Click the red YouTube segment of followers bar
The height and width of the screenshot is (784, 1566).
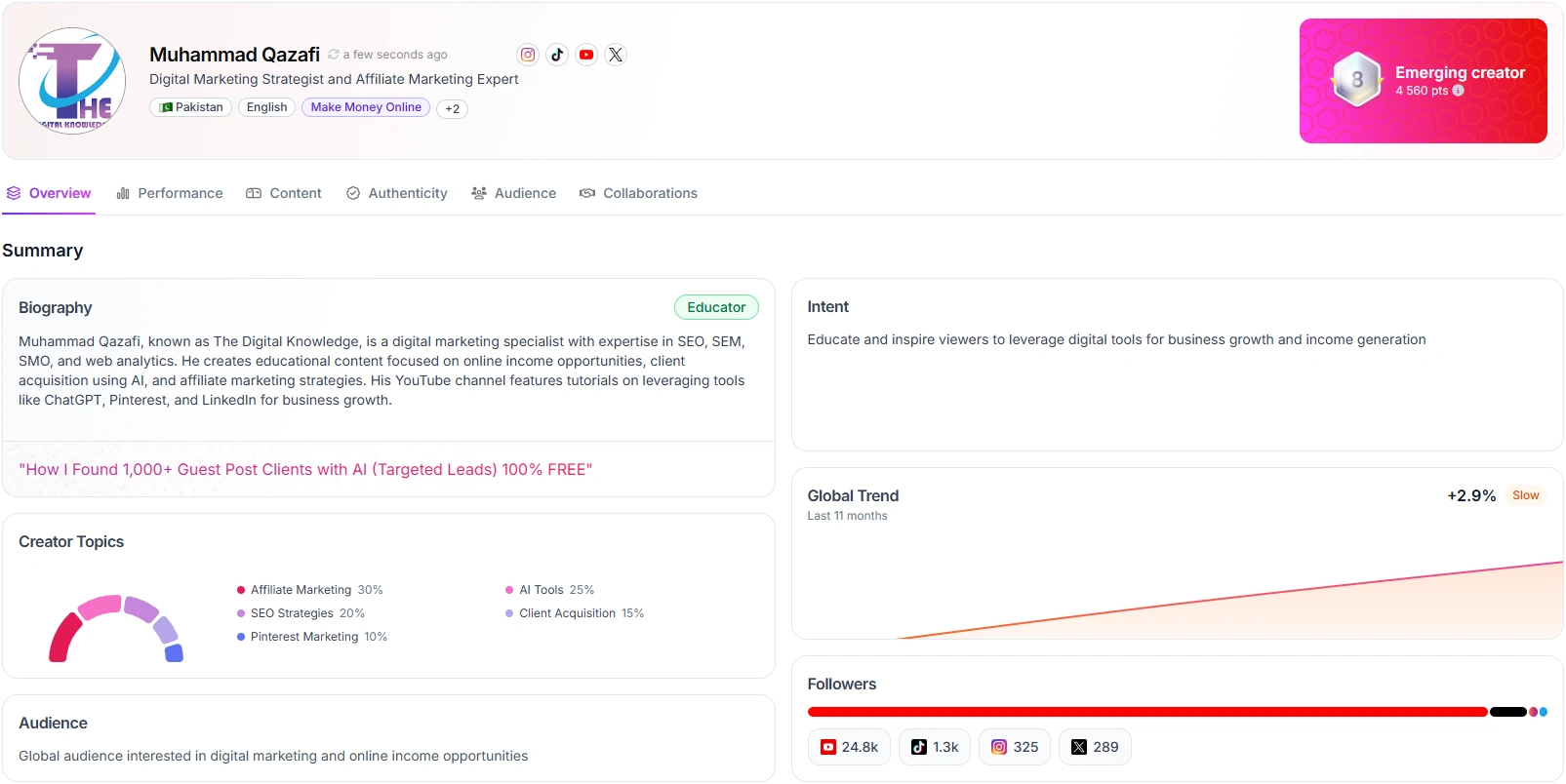click(x=1147, y=712)
